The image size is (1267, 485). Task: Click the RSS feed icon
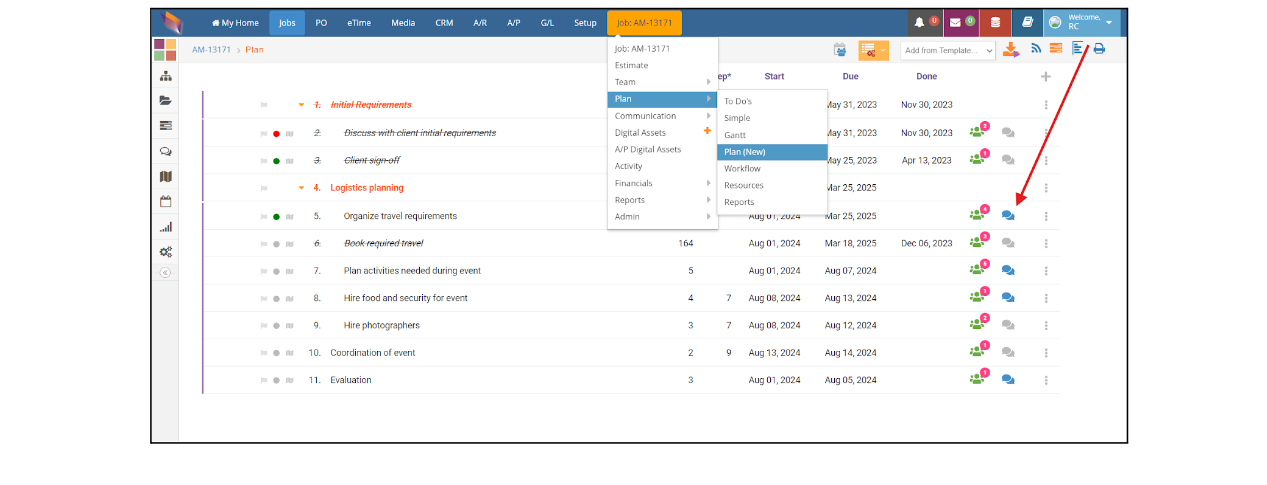point(1037,49)
